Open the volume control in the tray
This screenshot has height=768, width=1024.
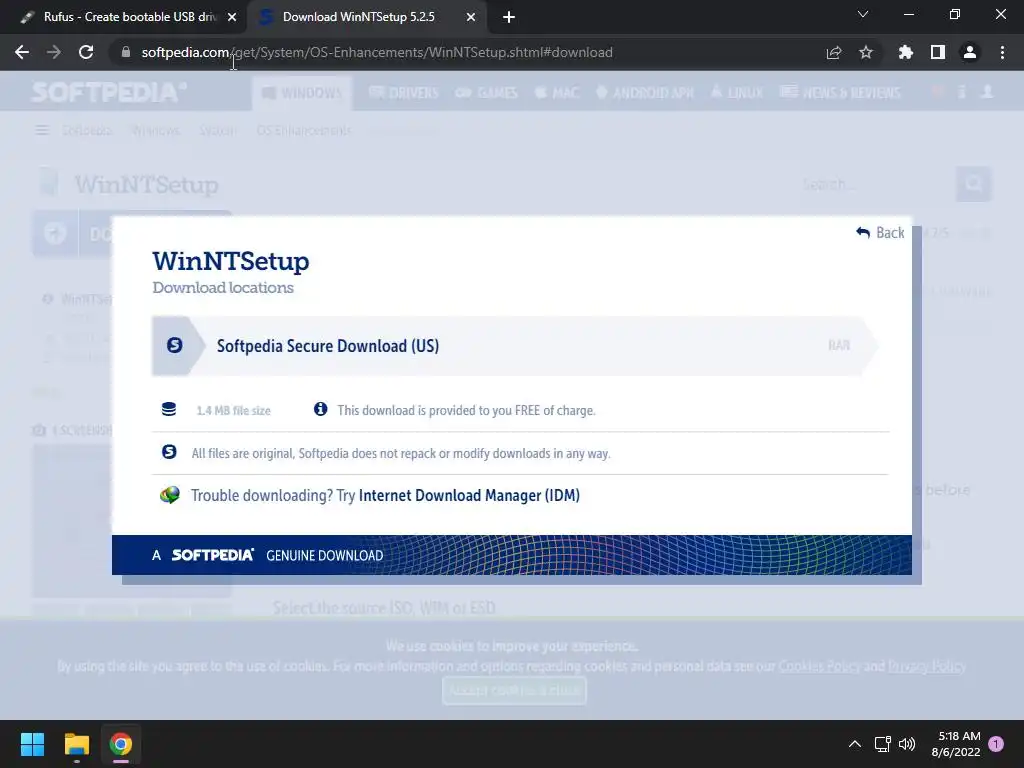point(906,744)
